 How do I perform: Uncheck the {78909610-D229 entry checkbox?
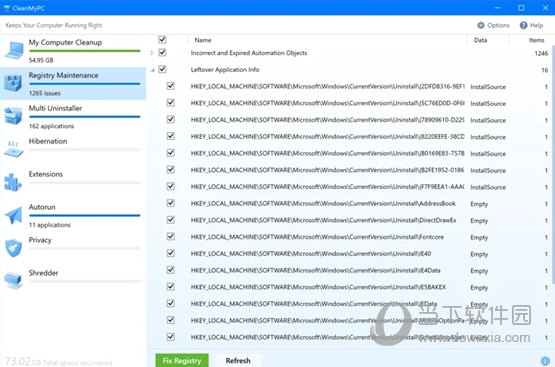point(171,119)
